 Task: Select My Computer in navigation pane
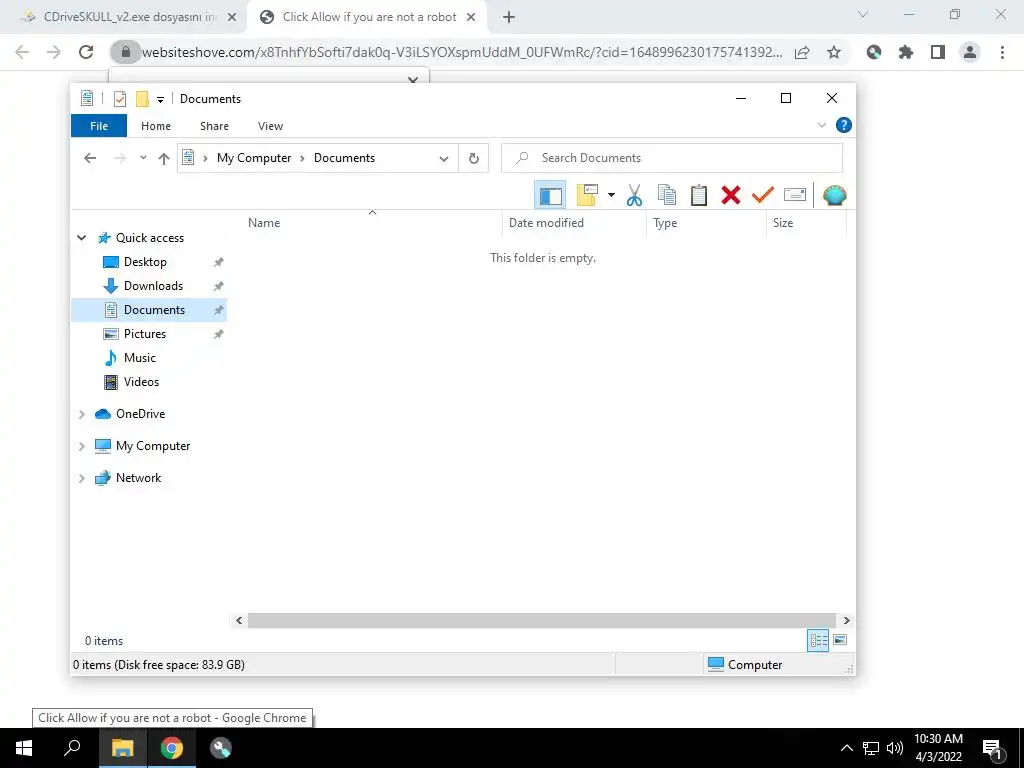tap(153, 446)
